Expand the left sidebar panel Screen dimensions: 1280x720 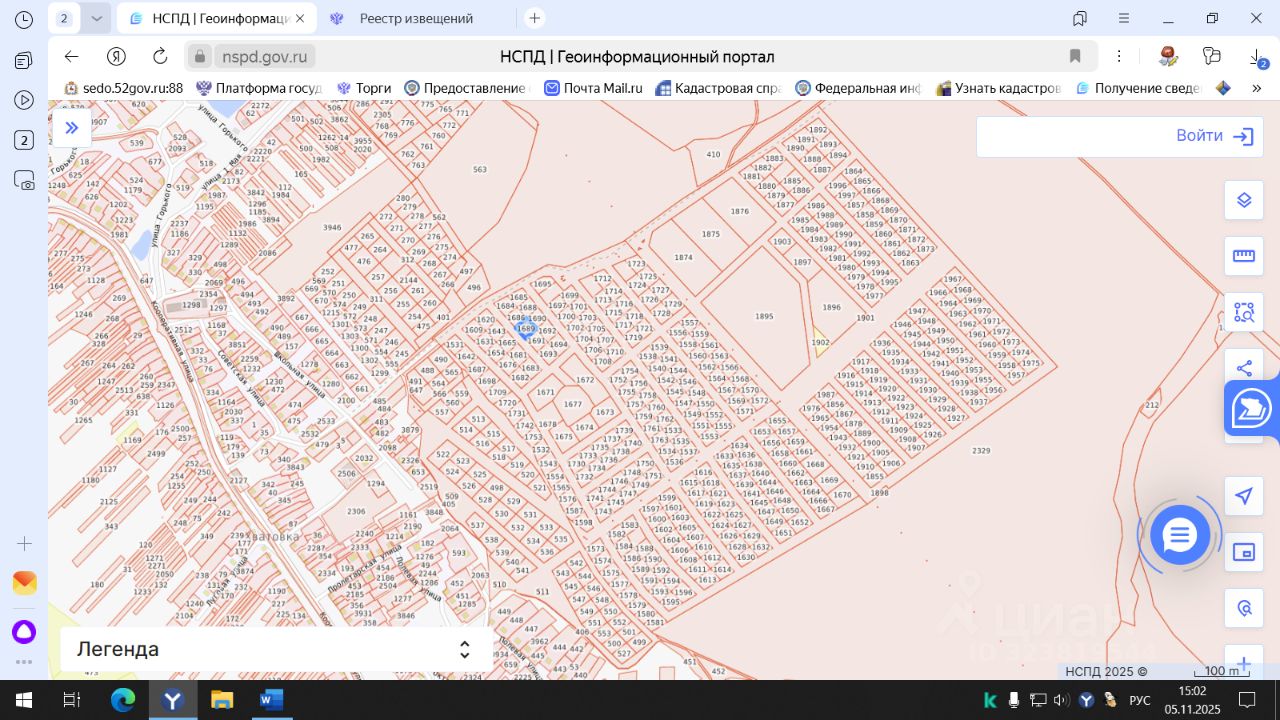point(72,127)
